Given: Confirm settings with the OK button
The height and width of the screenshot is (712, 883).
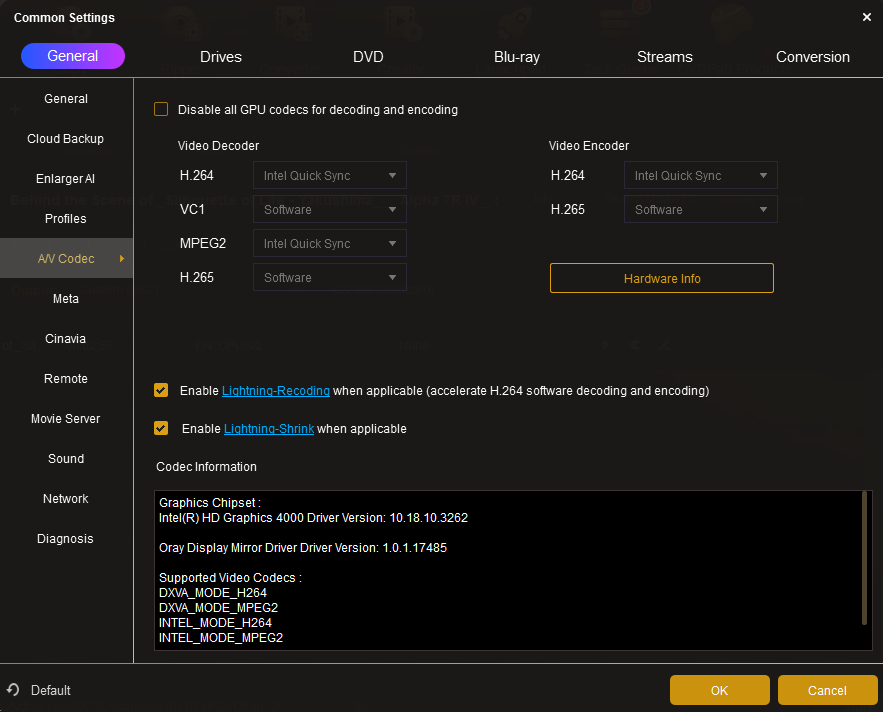Looking at the screenshot, I should click(x=719, y=690).
